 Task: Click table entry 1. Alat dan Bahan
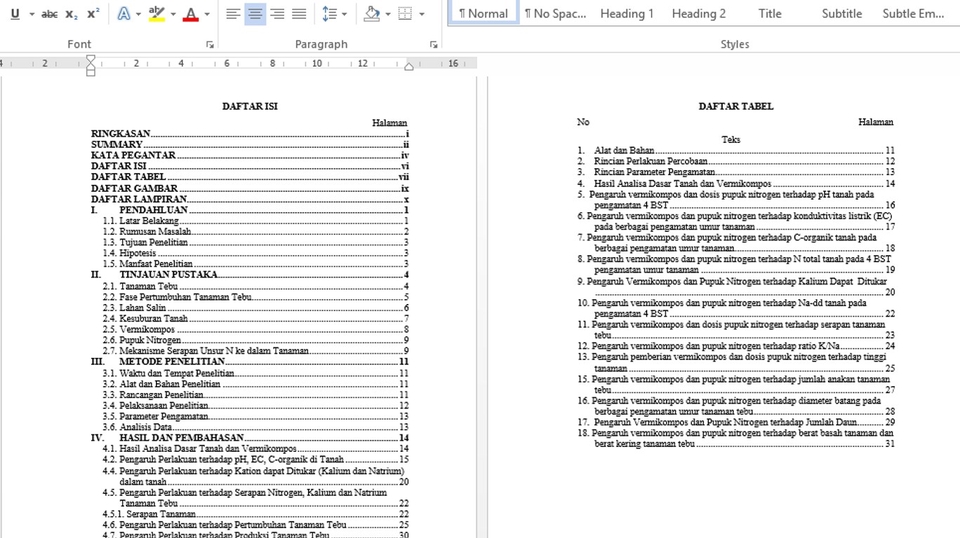tap(736, 150)
